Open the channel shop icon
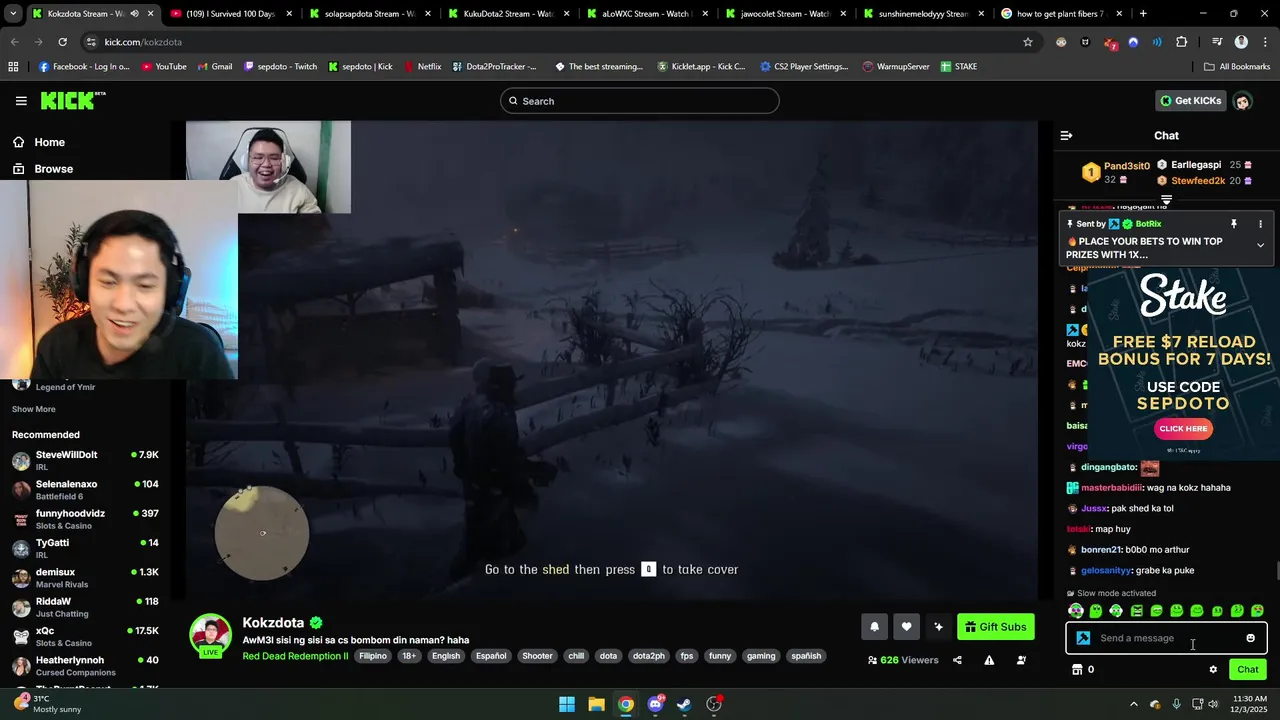Image resolution: width=1280 pixels, height=720 pixels. (x=1077, y=670)
